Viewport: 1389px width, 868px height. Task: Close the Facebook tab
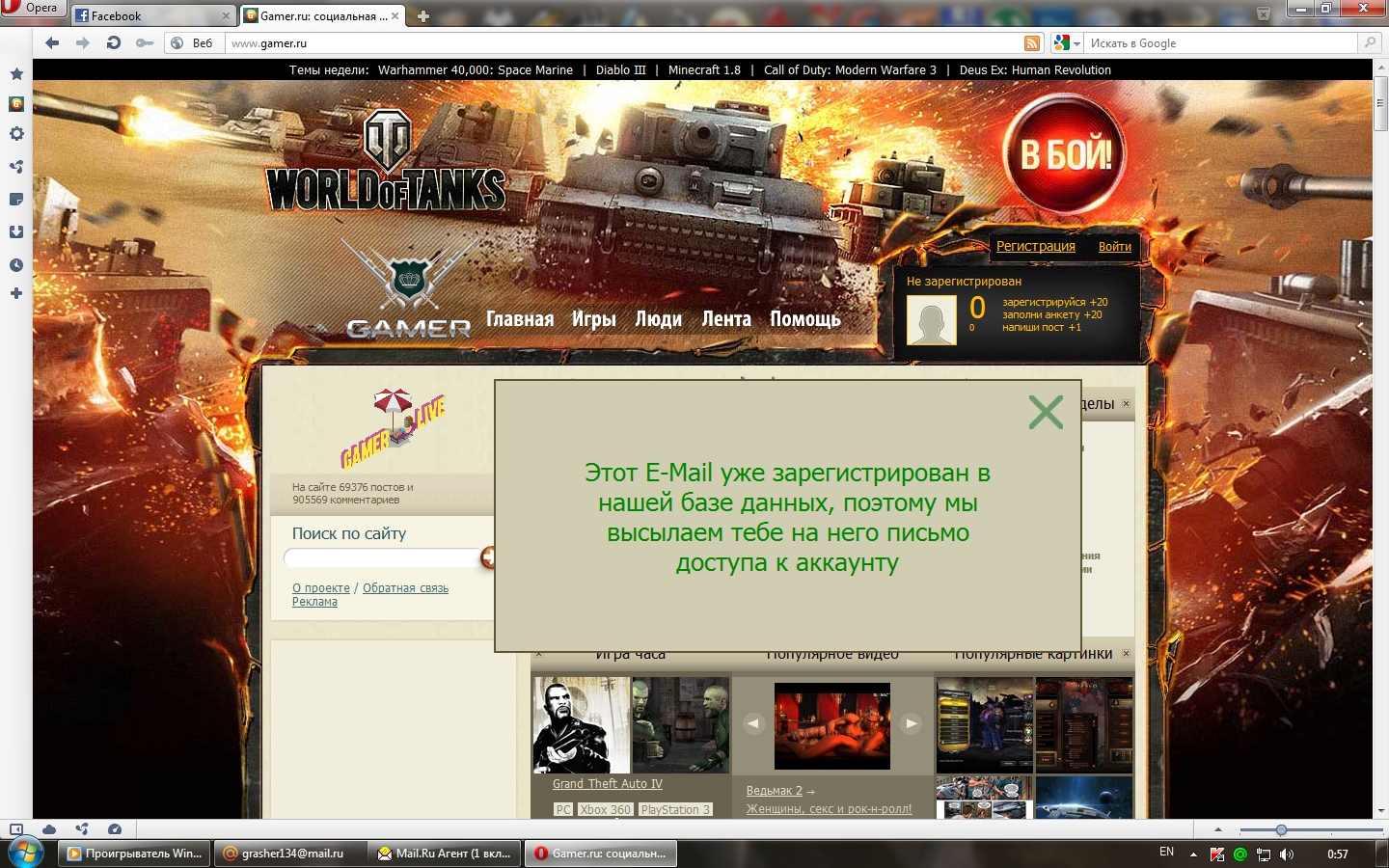tap(226, 15)
